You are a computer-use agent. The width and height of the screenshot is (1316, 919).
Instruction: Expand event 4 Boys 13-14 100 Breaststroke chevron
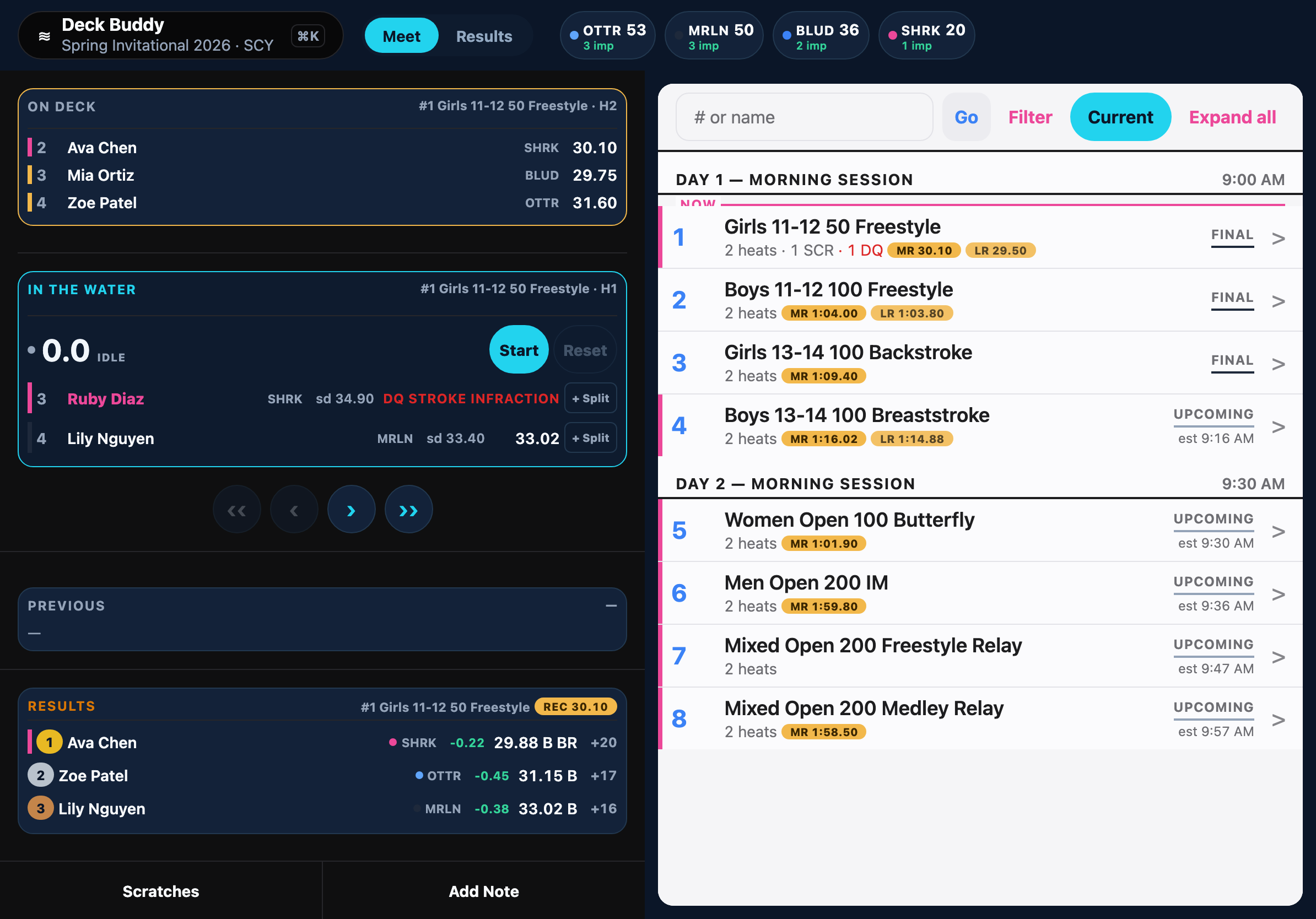tap(1277, 427)
